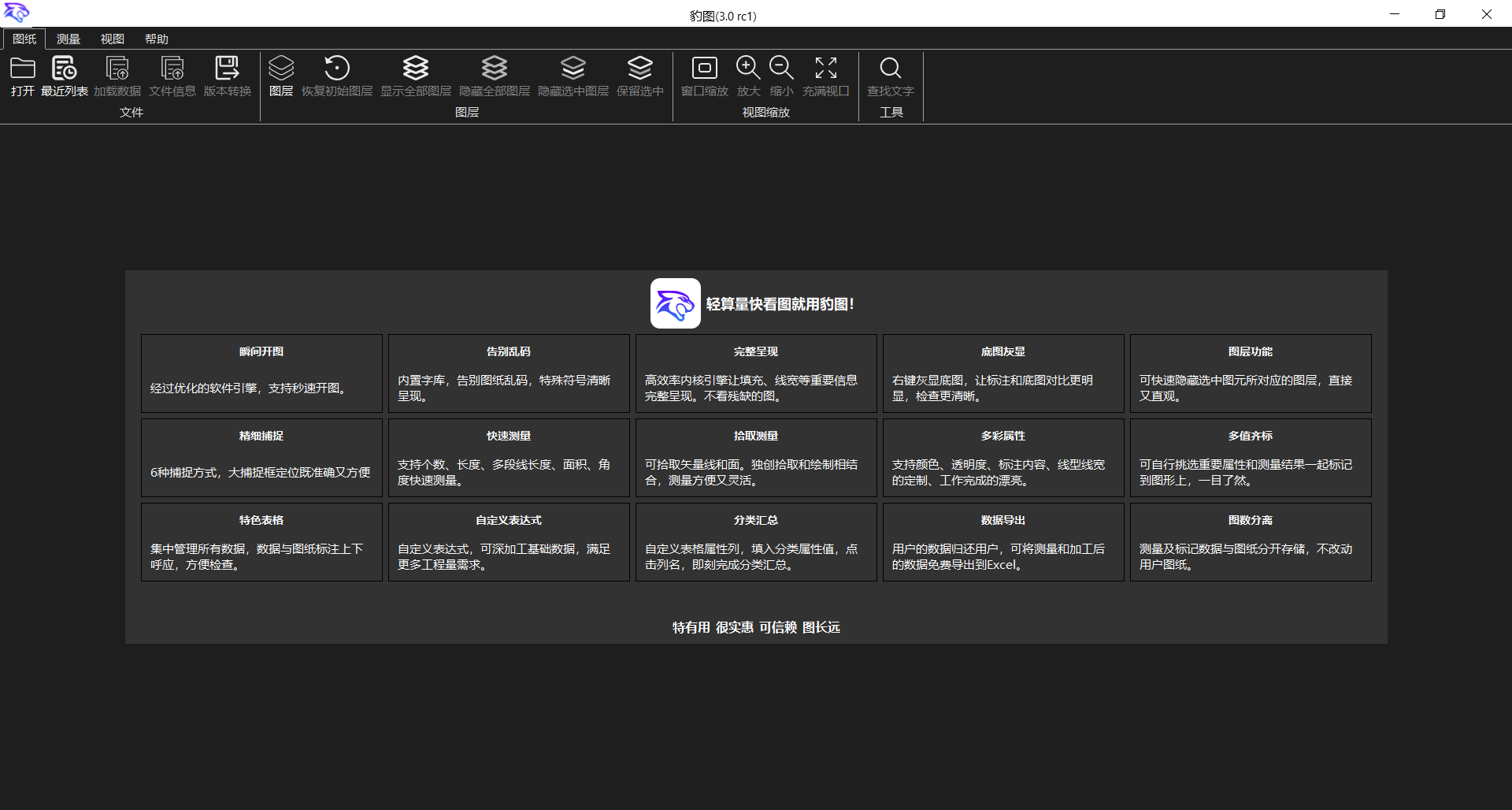This screenshot has height=810, width=1512.
Task: Click the leopard logo in welcome panel
Action: click(x=676, y=303)
